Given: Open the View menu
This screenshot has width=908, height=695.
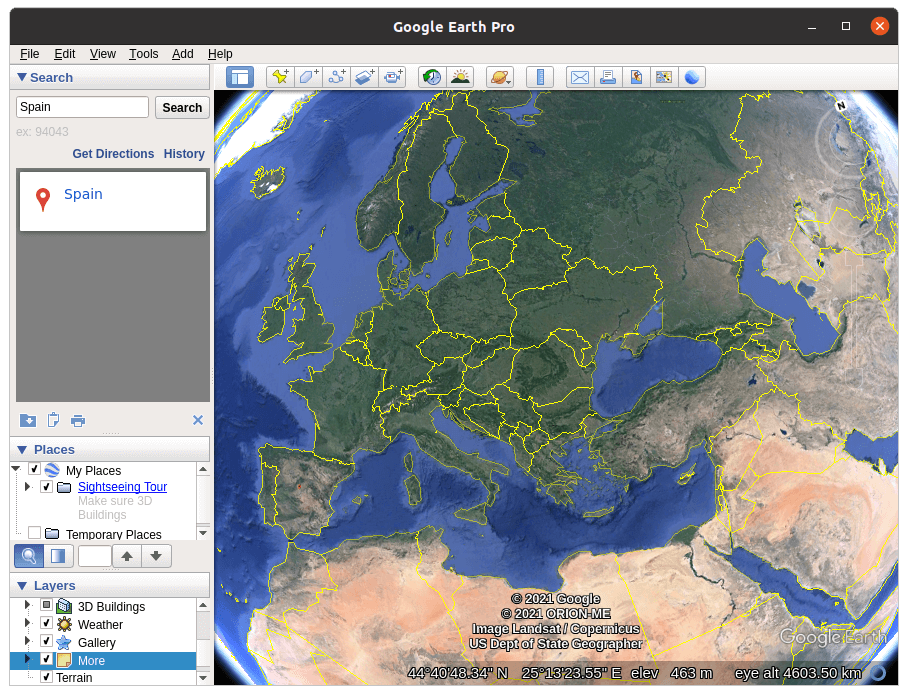Looking at the screenshot, I should click(x=103, y=54).
